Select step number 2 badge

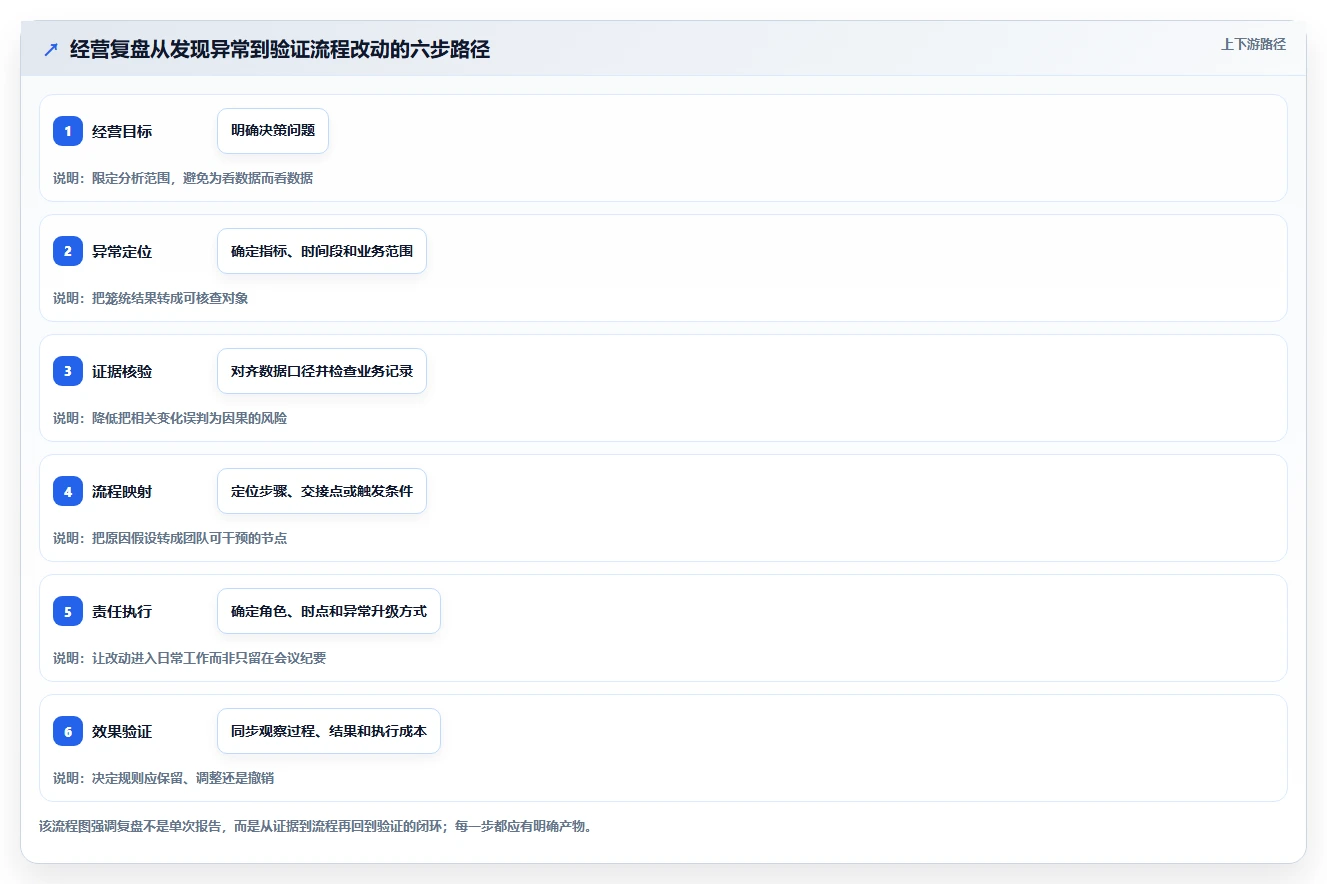[x=68, y=251]
